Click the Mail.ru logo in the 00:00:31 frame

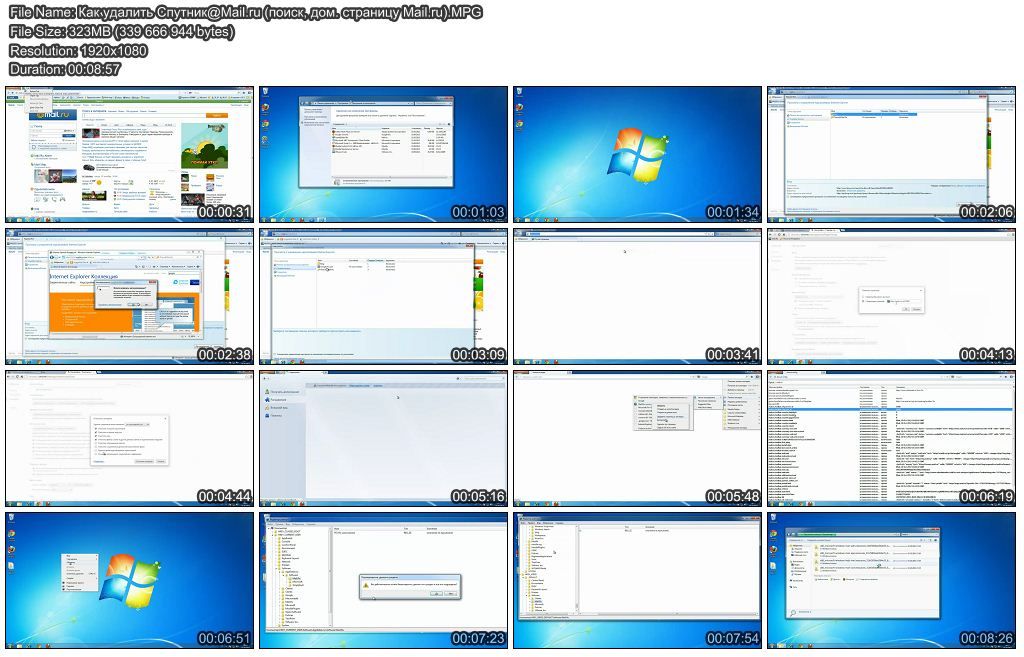point(48,115)
